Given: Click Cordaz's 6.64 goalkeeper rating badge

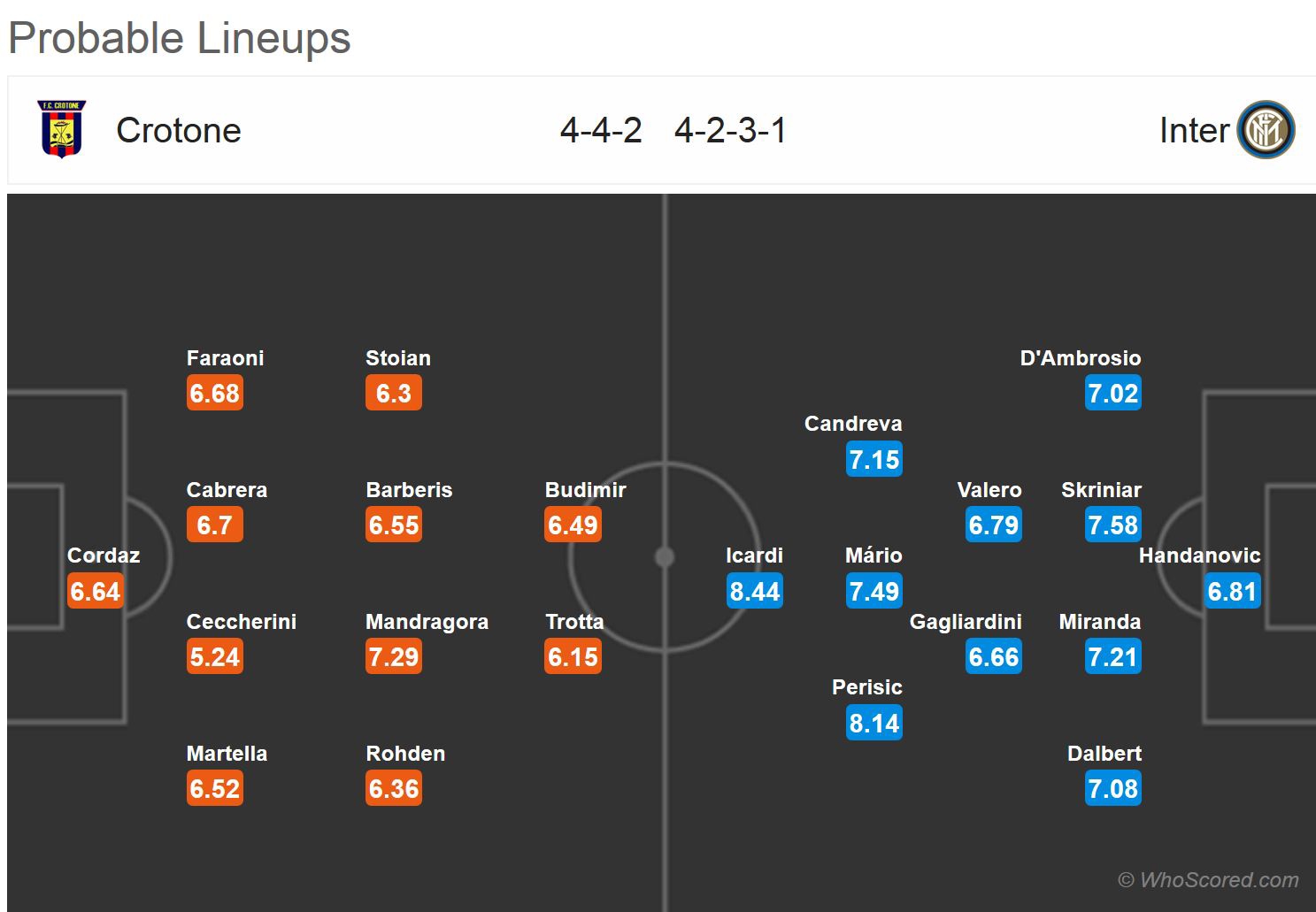Looking at the screenshot, I should click(x=96, y=591).
